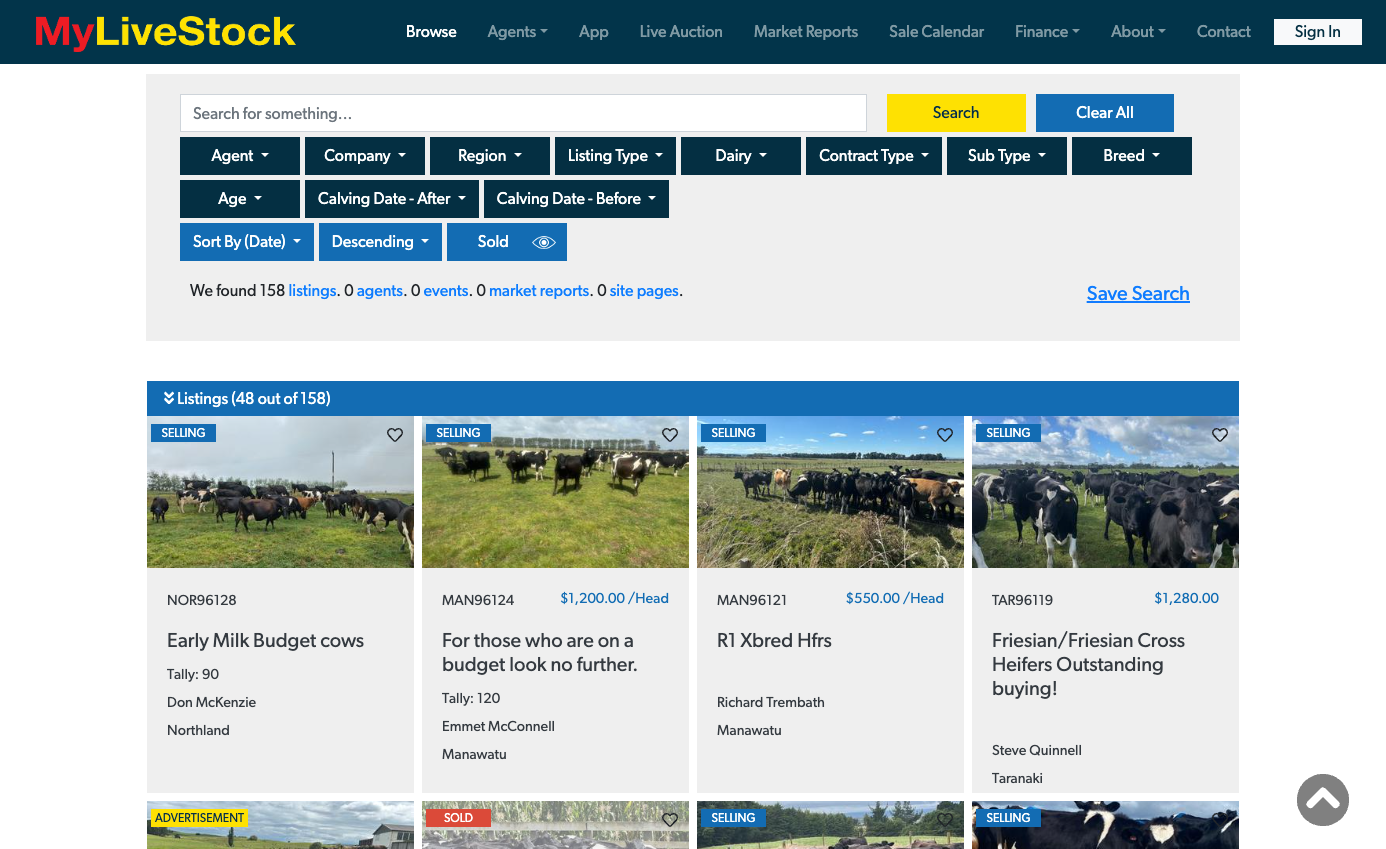
Task: Click the MyLiveStock logo
Action: [x=165, y=32]
